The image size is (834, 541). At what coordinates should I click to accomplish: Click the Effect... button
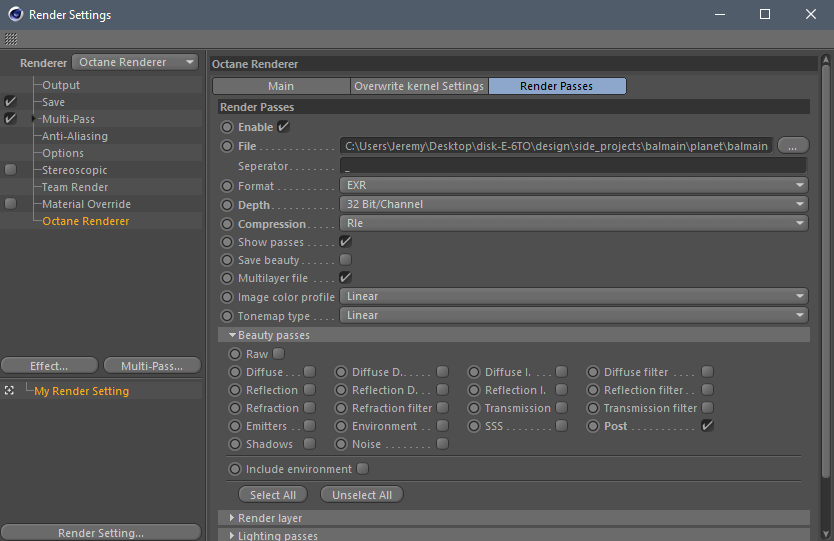[x=49, y=366]
